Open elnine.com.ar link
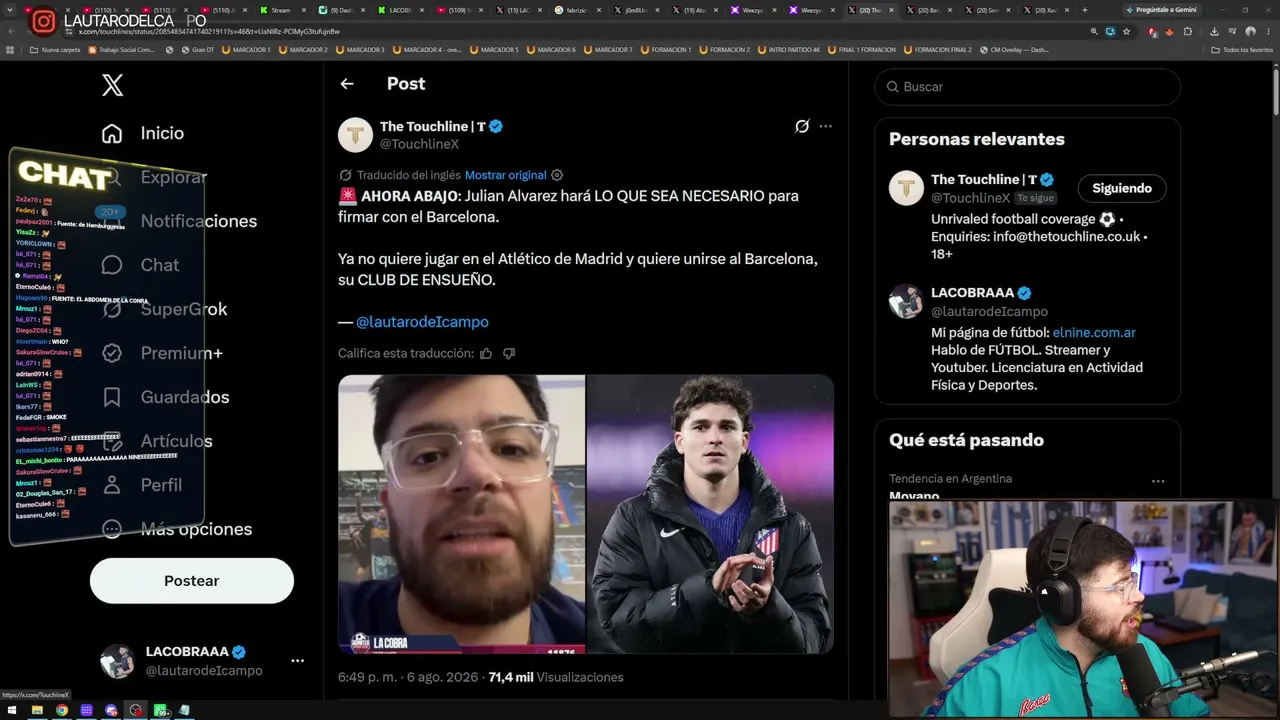The image size is (1280, 720). click(x=1094, y=332)
